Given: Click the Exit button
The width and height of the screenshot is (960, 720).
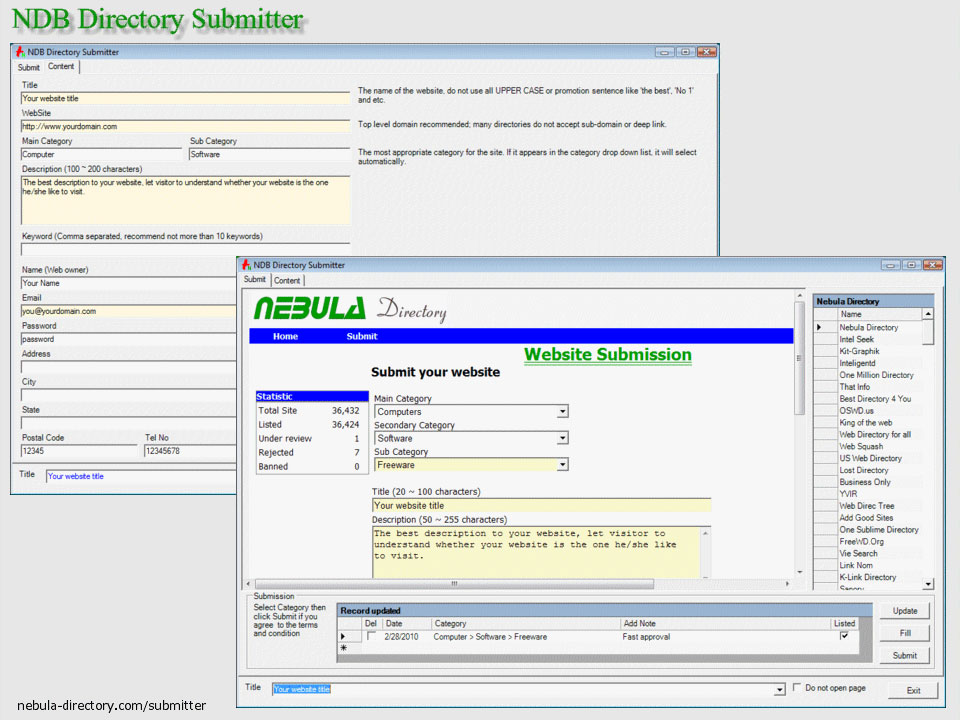Looking at the screenshot, I should 913,690.
